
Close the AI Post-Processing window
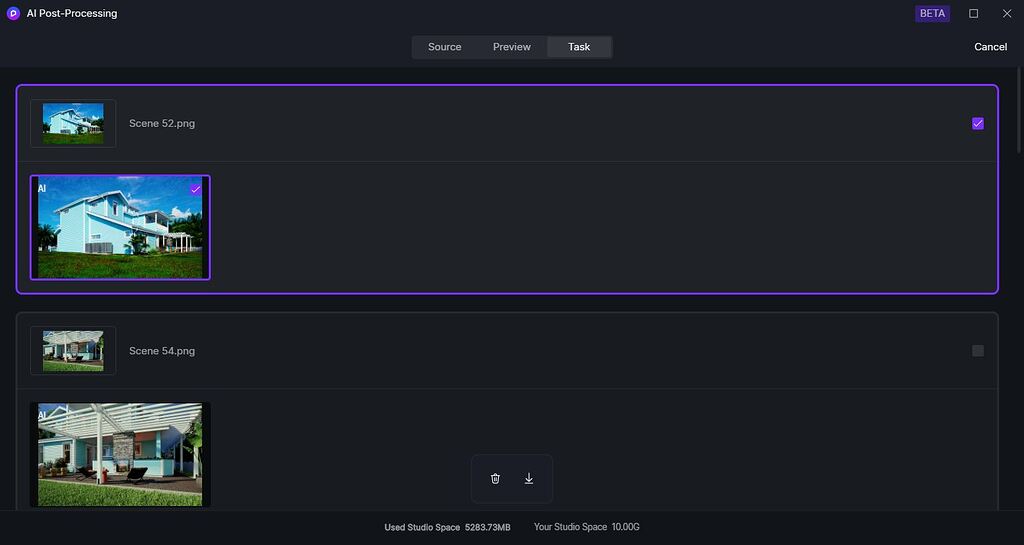(1006, 14)
